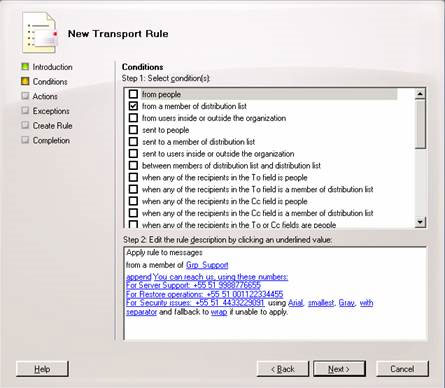Cancel the New Transport Rule wizard
The width and height of the screenshot is (445, 388).
pyautogui.click(x=402, y=369)
